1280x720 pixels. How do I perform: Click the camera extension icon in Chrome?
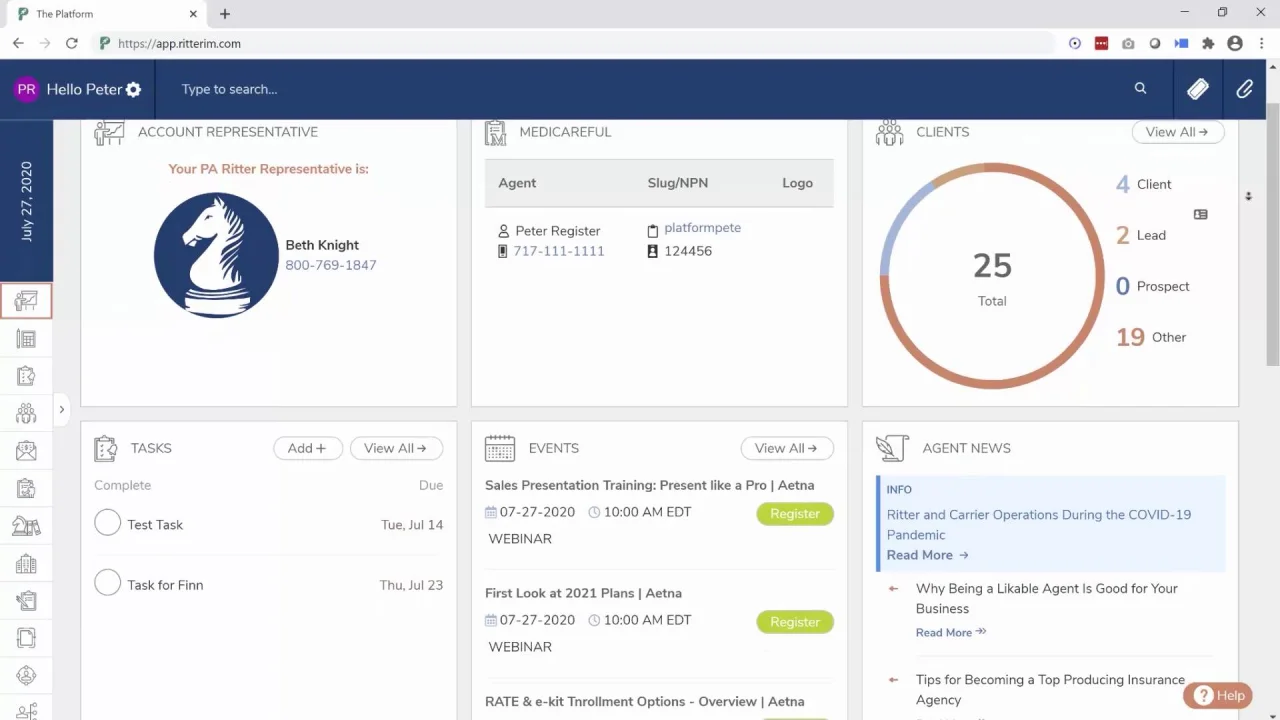[x=1128, y=43]
